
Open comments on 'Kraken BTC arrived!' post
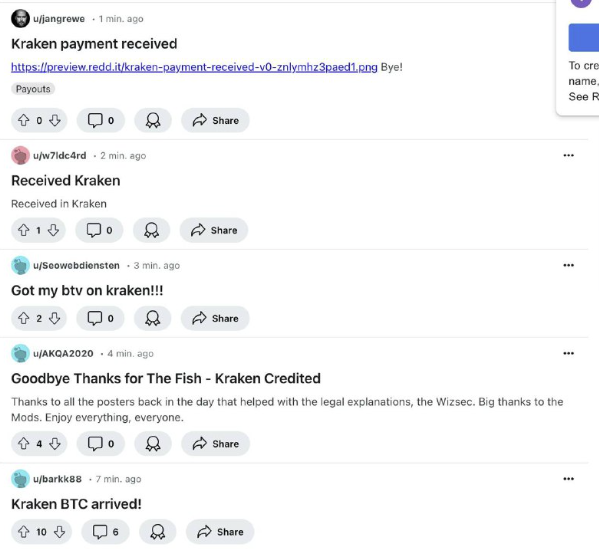click(x=105, y=531)
